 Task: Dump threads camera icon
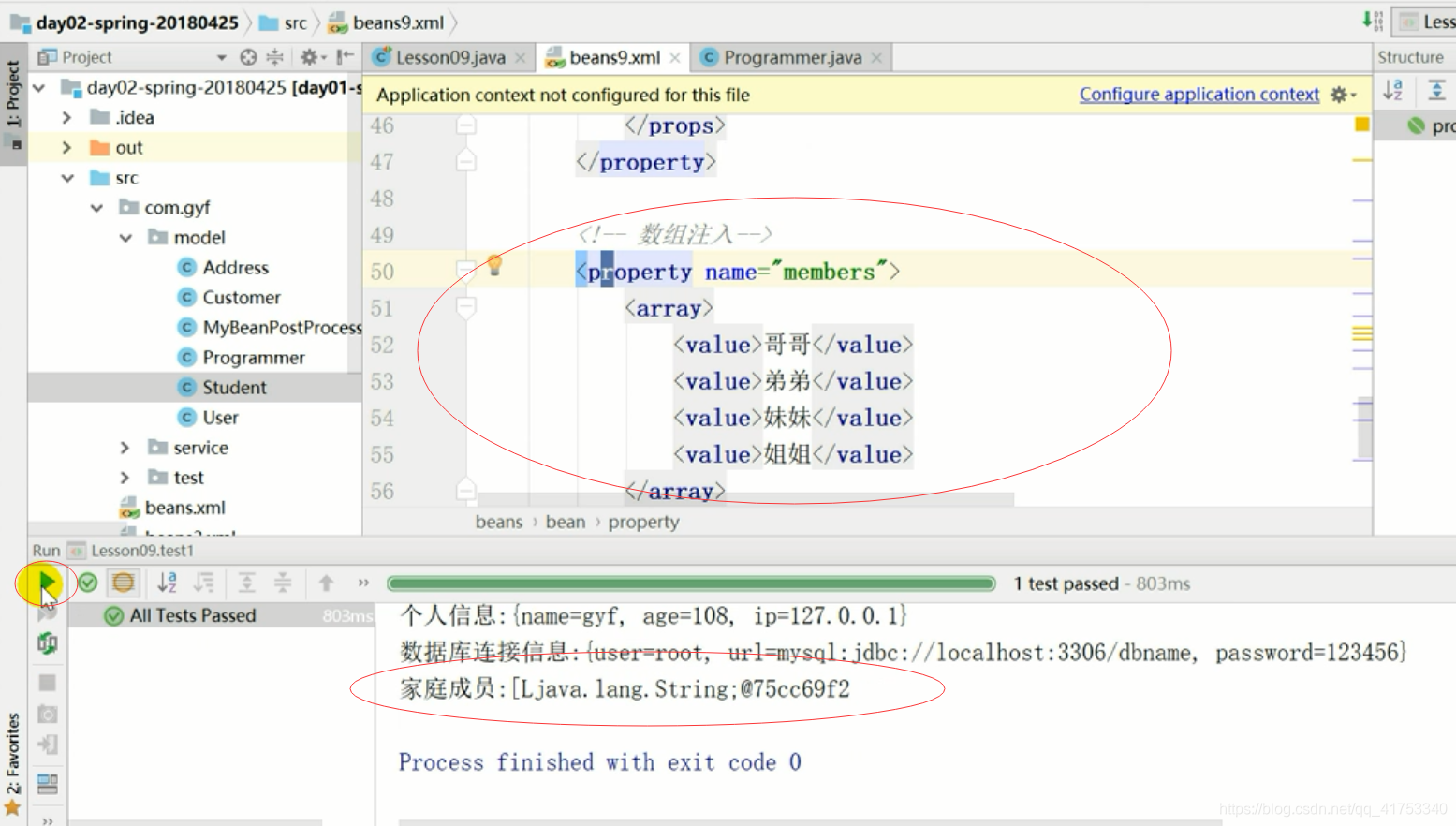click(x=47, y=715)
